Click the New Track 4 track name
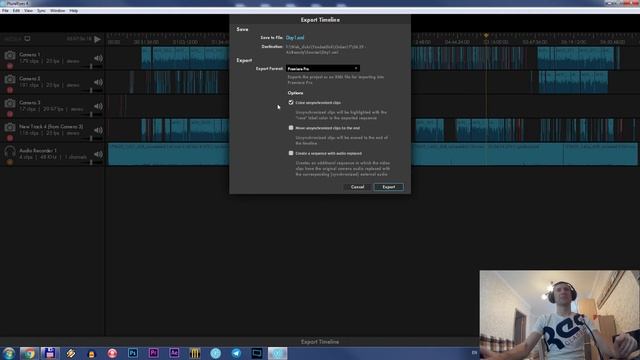The height and width of the screenshot is (360, 640). pyautogui.click(x=51, y=127)
